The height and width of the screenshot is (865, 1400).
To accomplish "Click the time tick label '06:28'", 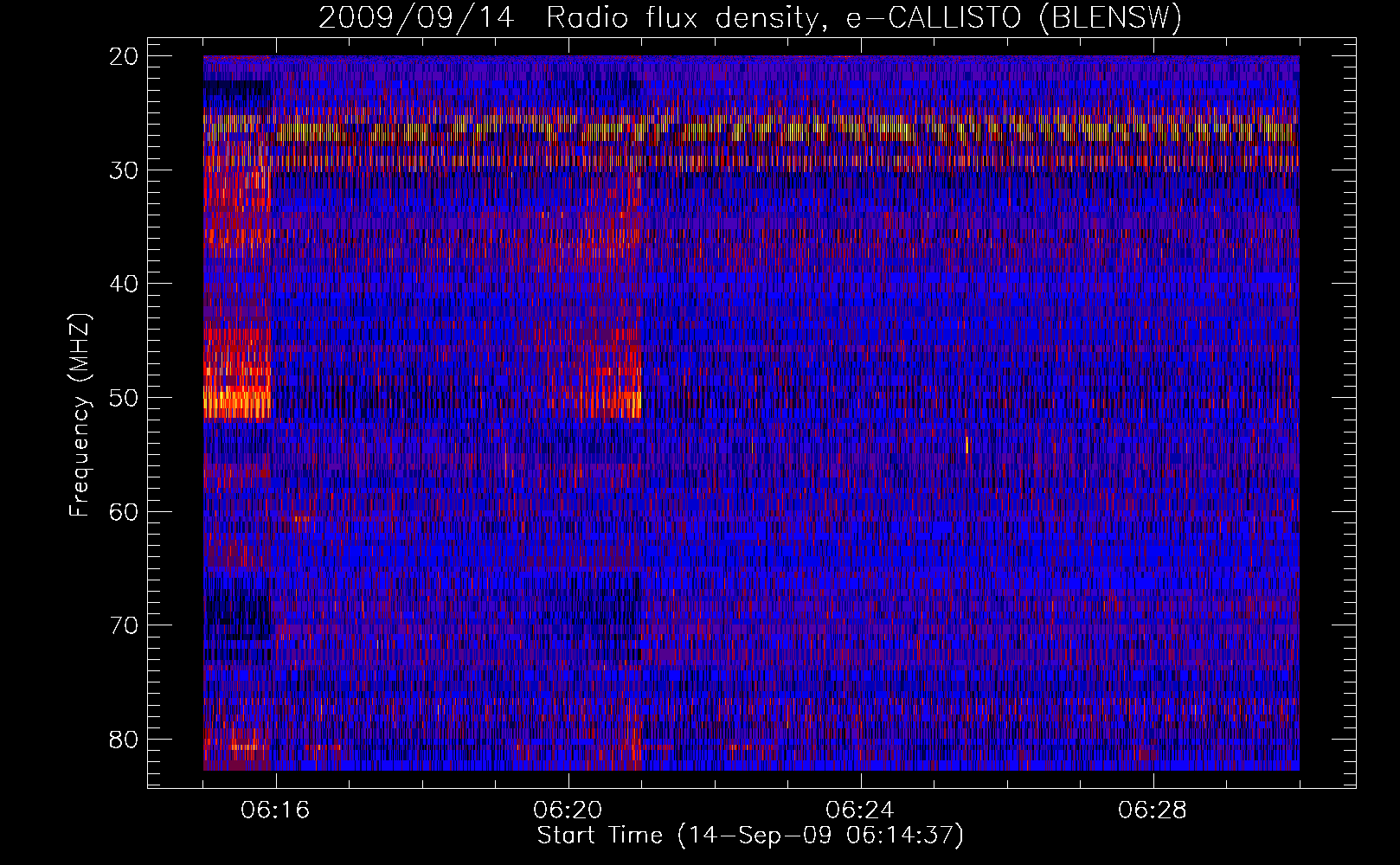I will [x=1153, y=811].
